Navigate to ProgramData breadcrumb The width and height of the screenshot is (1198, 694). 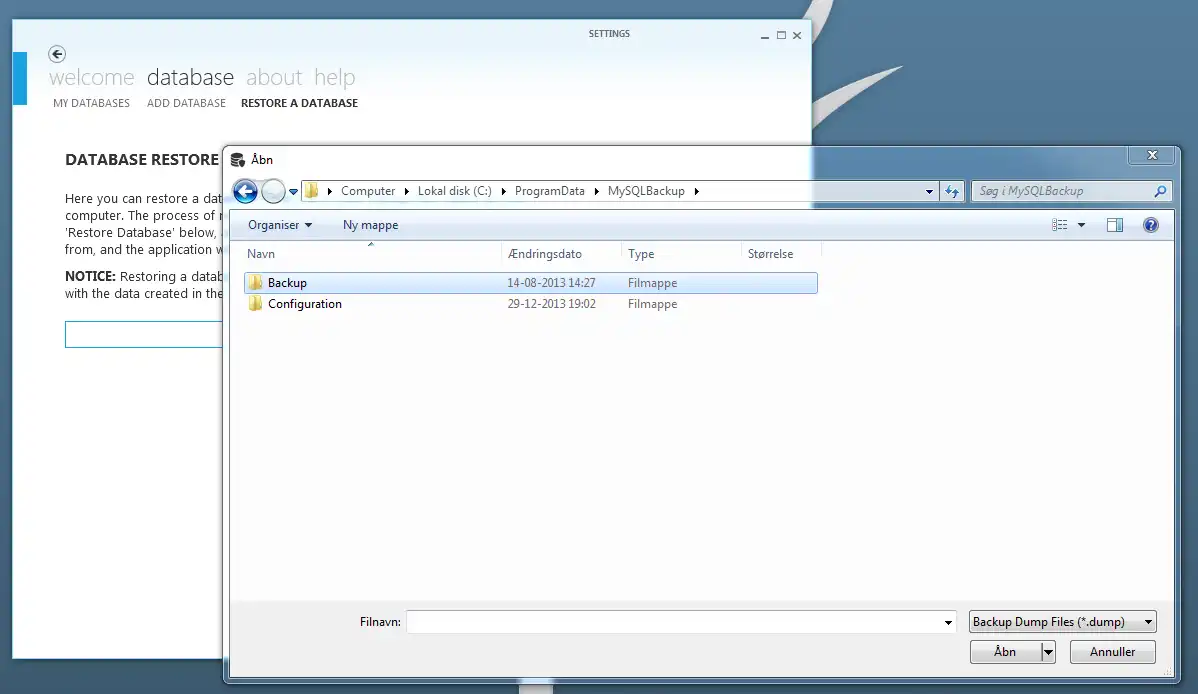pos(549,191)
